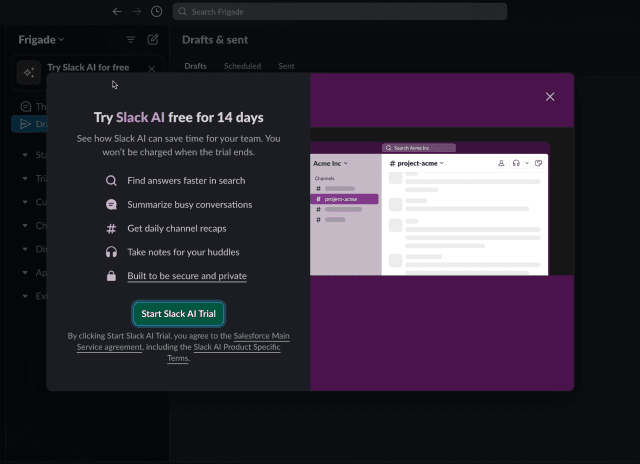Switch to the Scheduled tab

242,66
